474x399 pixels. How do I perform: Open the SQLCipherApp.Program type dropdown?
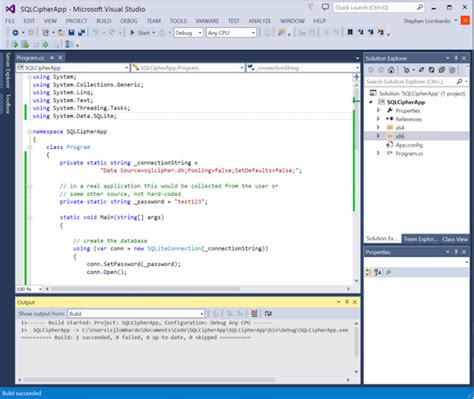pyautogui.click(x=188, y=68)
